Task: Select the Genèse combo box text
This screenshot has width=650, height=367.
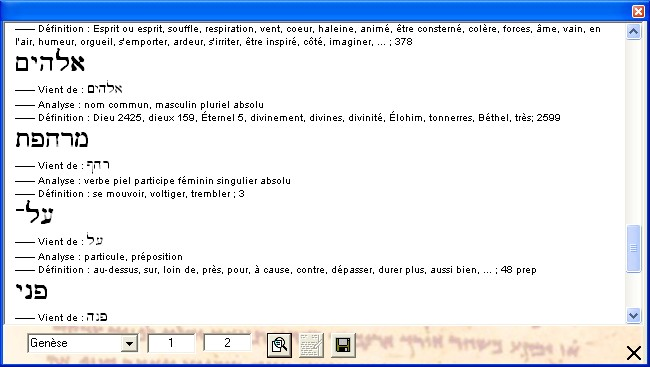Action: [x=75, y=343]
